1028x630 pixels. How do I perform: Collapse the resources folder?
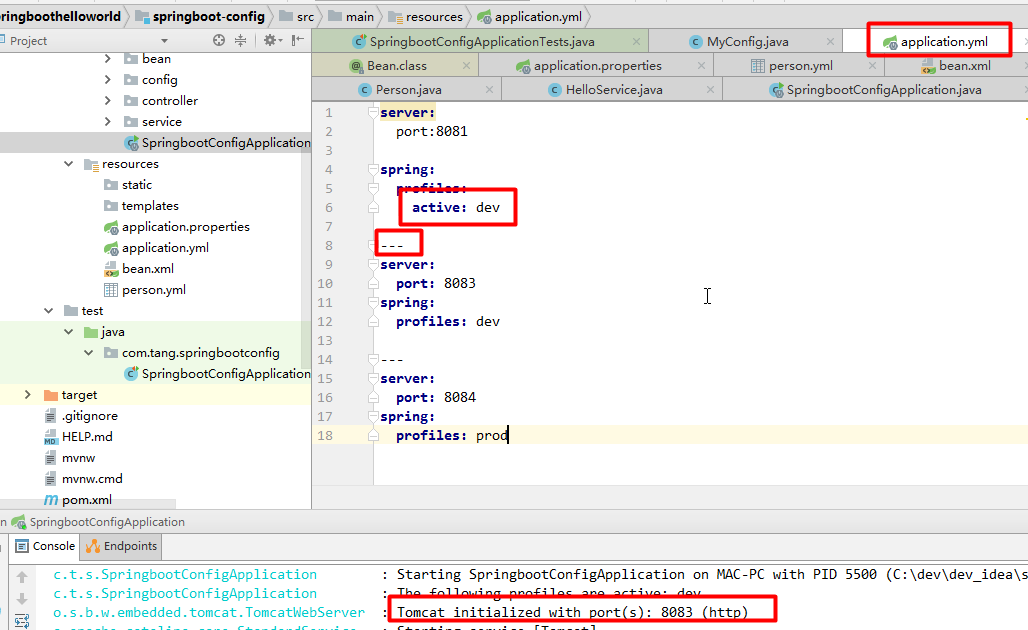[x=68, y=164]
